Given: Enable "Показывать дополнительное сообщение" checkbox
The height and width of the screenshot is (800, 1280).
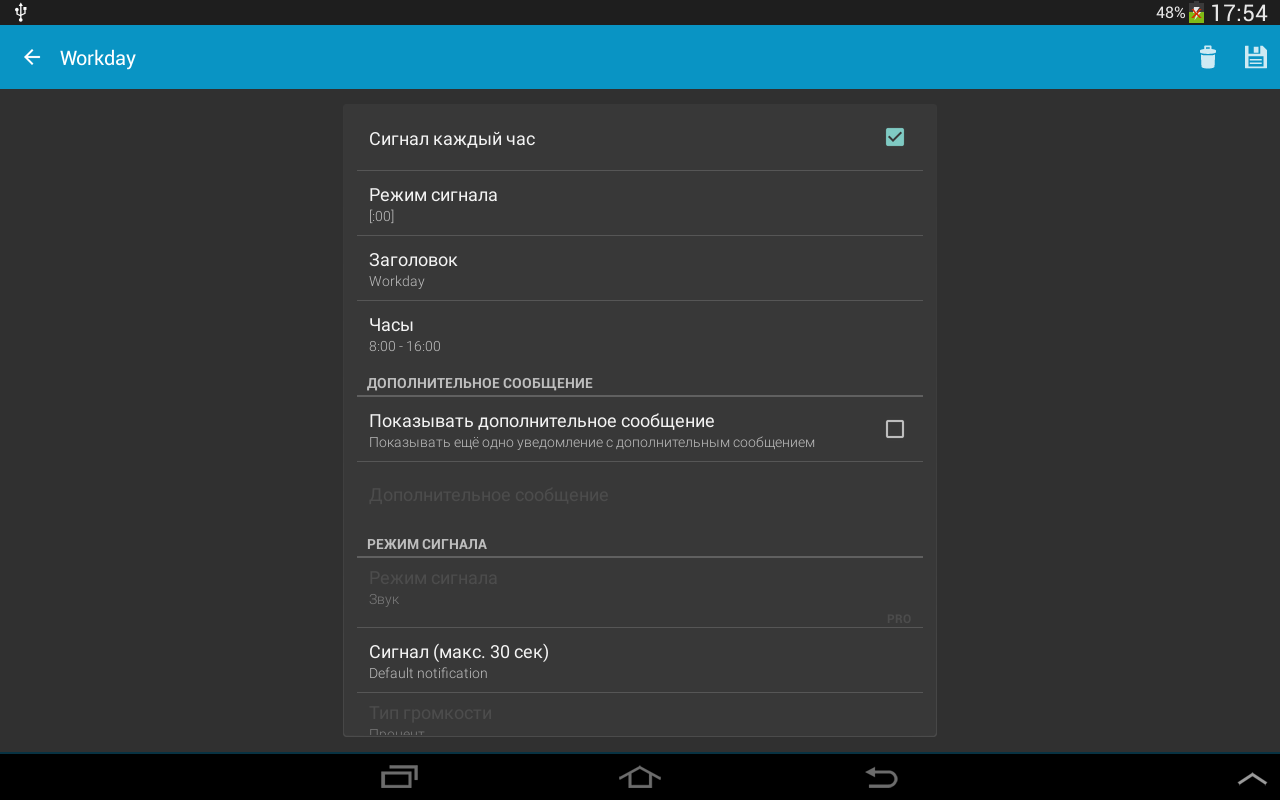Looking at the screenshot, I should (894, 429).
